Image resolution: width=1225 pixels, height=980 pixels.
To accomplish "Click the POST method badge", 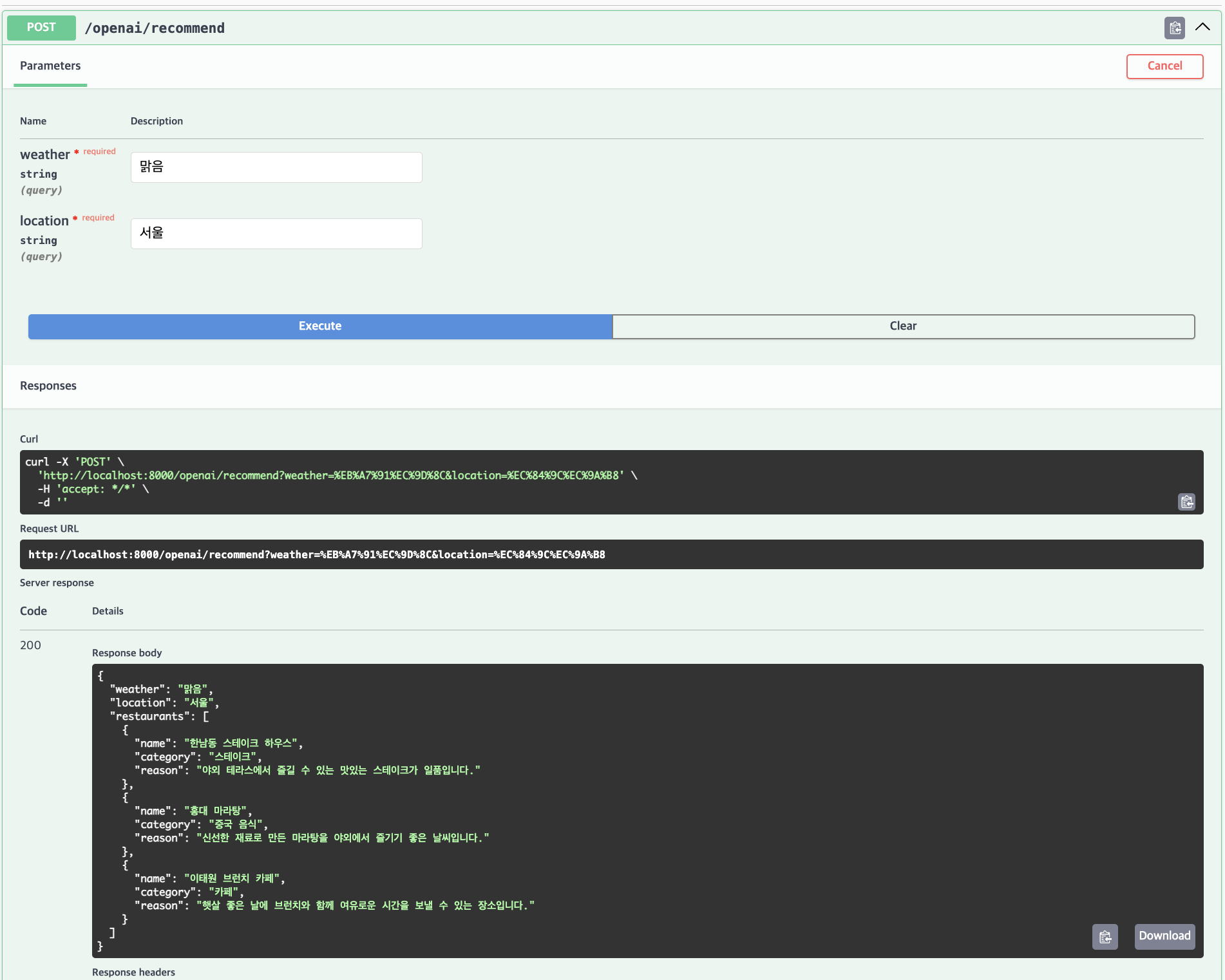I will point(41,28).
